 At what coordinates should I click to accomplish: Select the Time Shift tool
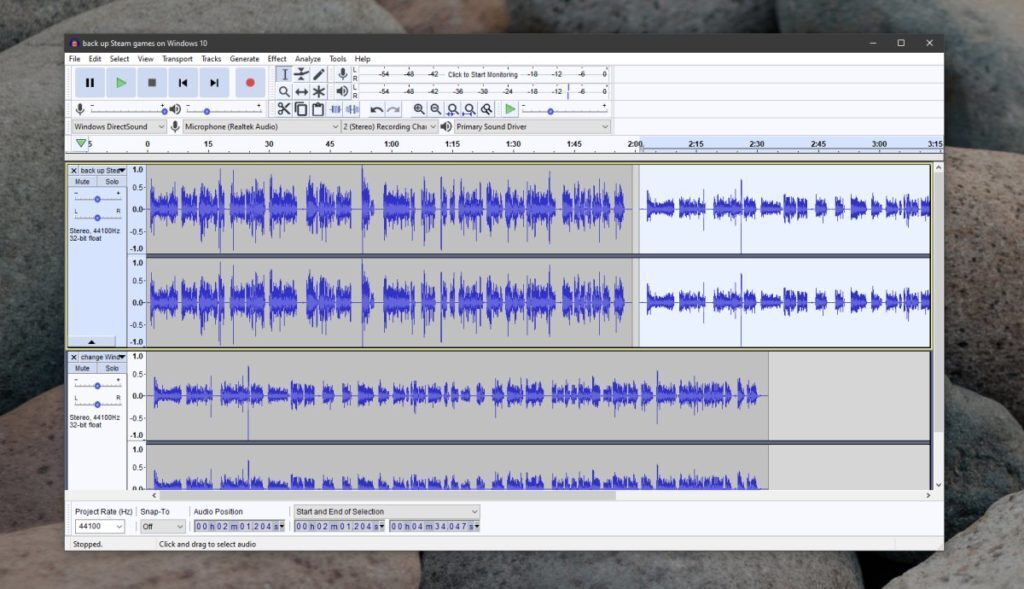302,91
